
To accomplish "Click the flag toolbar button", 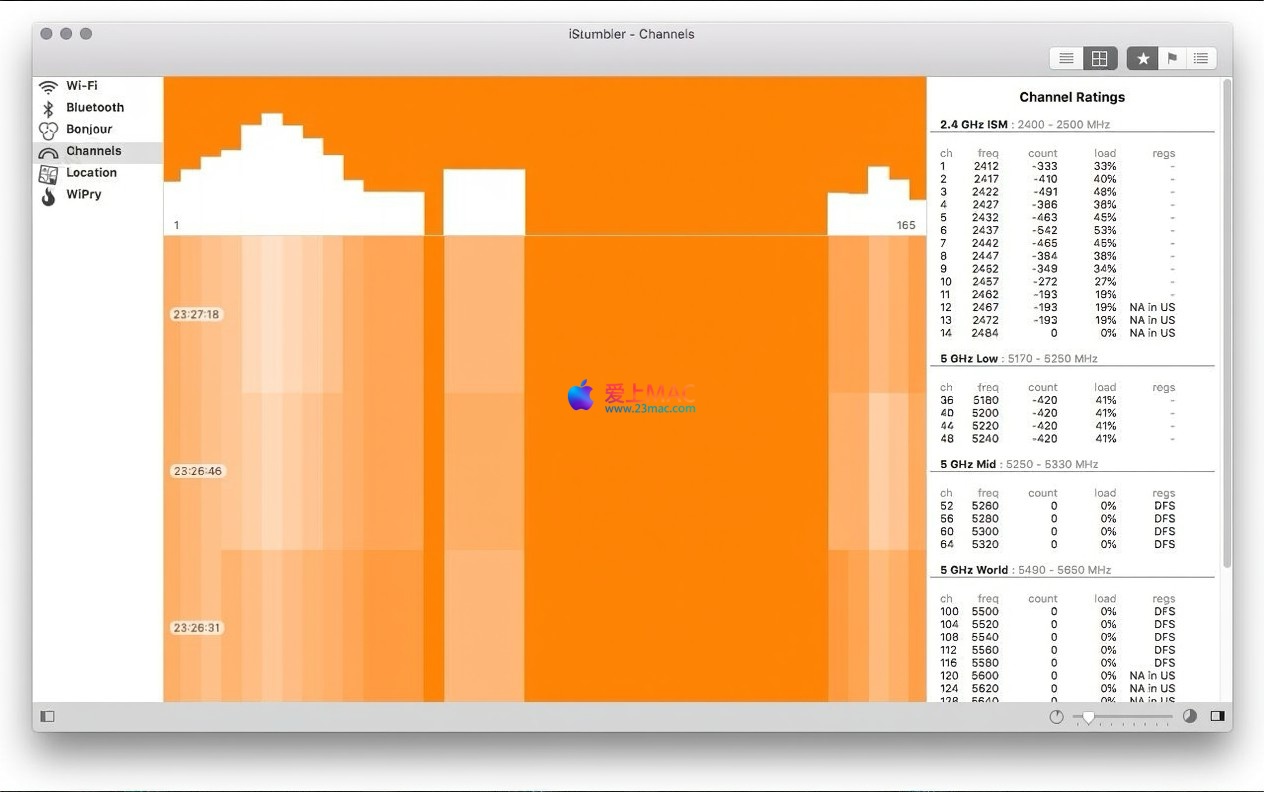I will click(1172, 59).
